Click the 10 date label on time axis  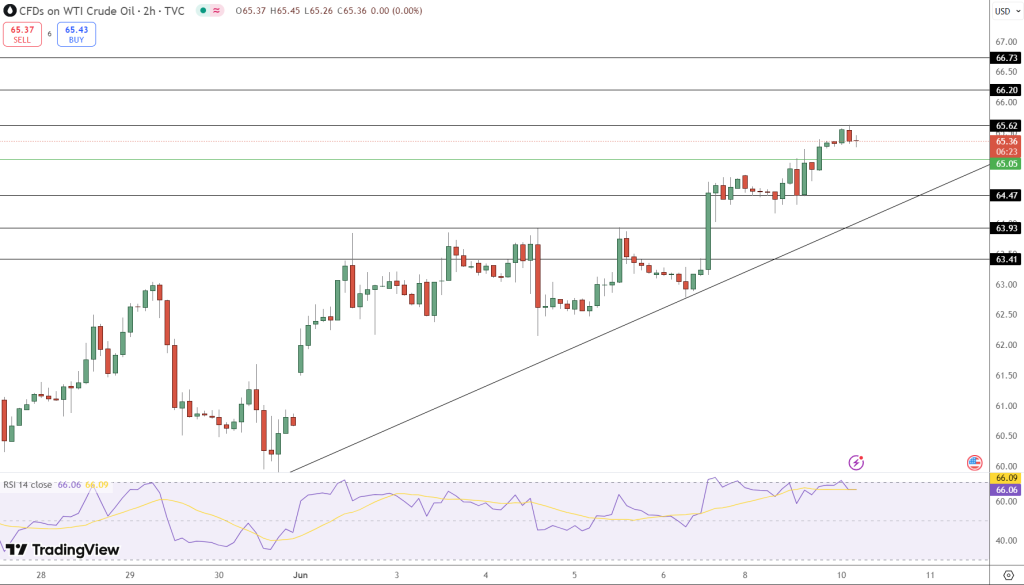(841, 575)
